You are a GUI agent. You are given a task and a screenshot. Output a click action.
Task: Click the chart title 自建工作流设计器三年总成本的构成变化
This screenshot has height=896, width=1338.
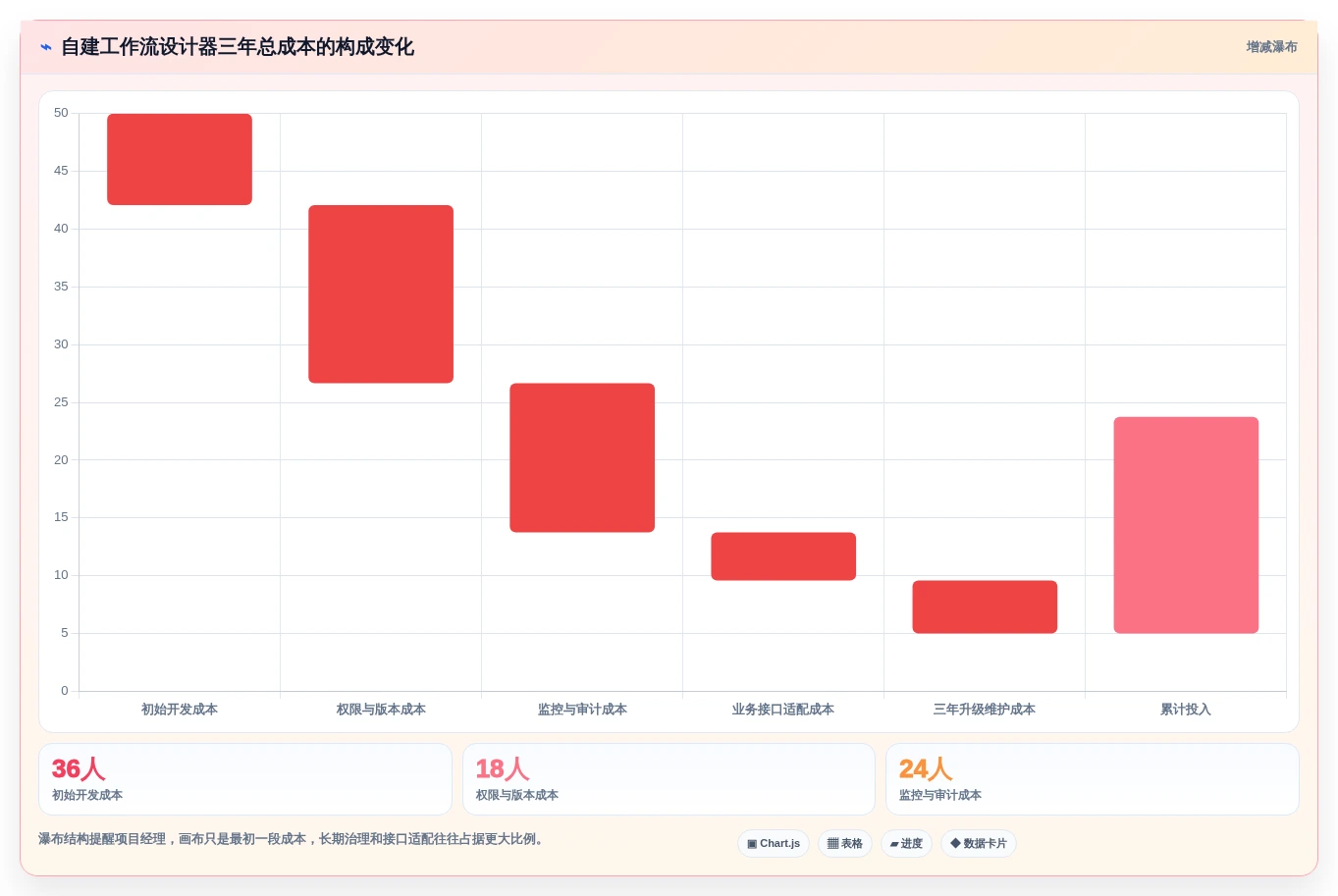[238, 47]
